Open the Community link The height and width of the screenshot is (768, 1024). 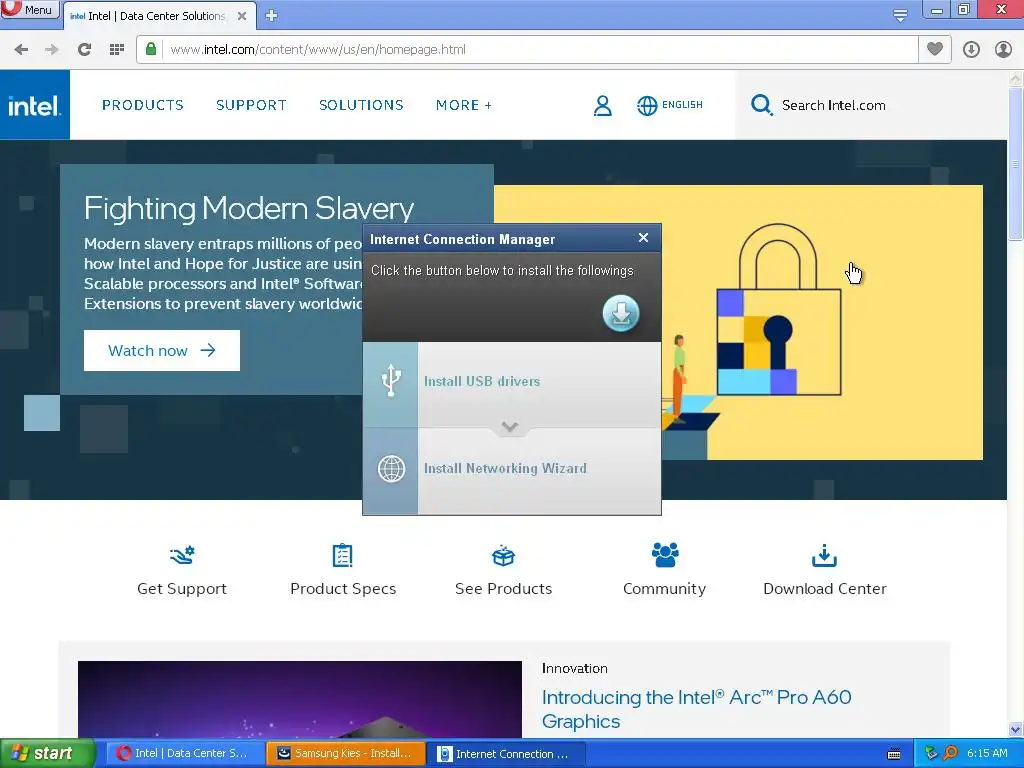(x=664, y=588)
